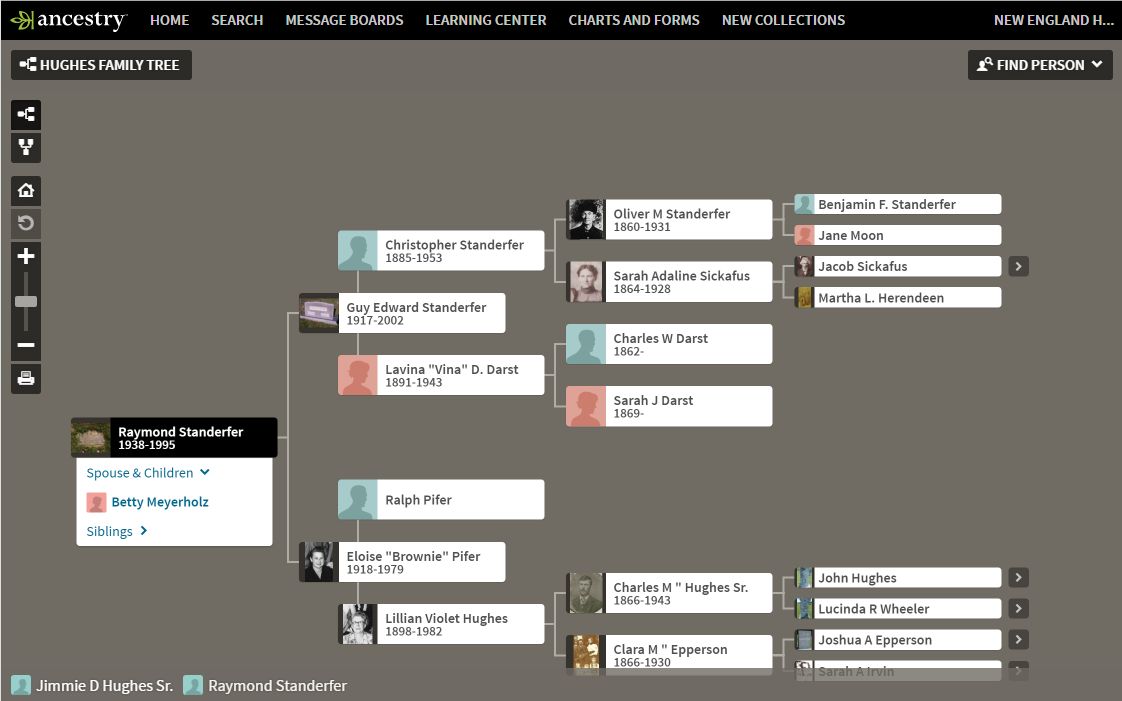The width and height of the screenshot is (1122, 701).
Task: Select Lillian Violet Hughes card
Action: coord(441,624)
